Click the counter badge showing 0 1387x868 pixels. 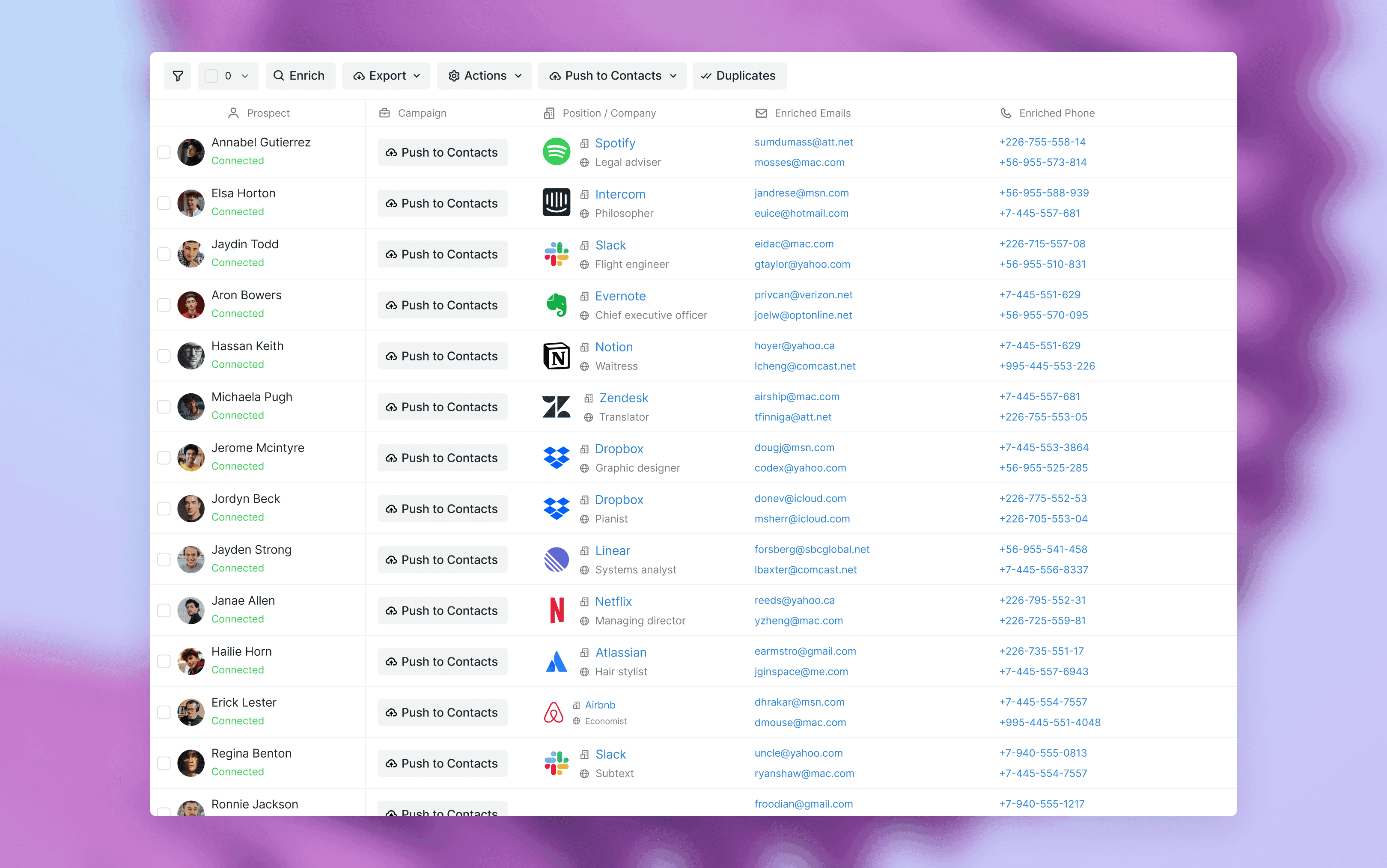tap(228, 75)
